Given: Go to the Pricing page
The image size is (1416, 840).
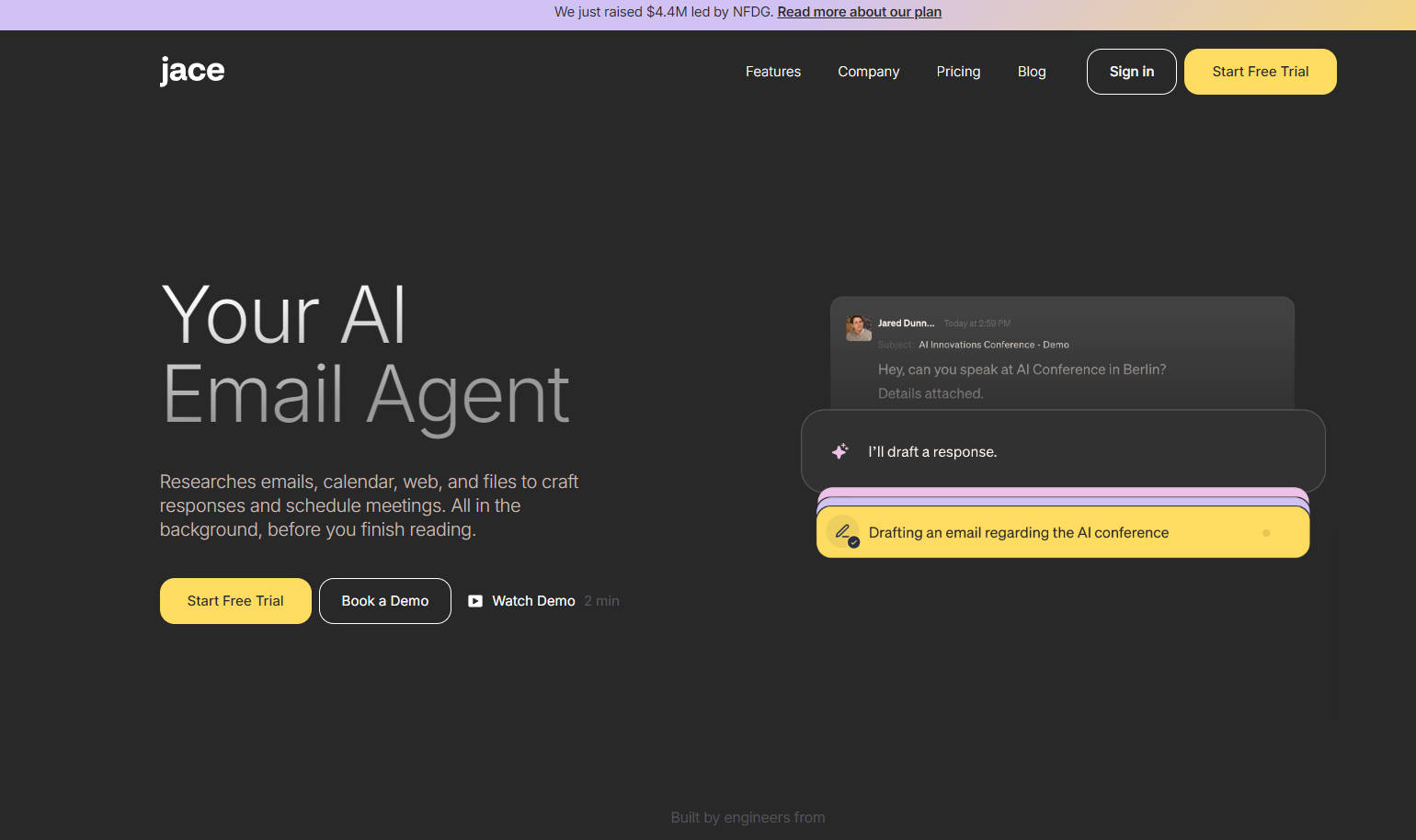Looking at the screenshot, I should [x=958, y=72].
